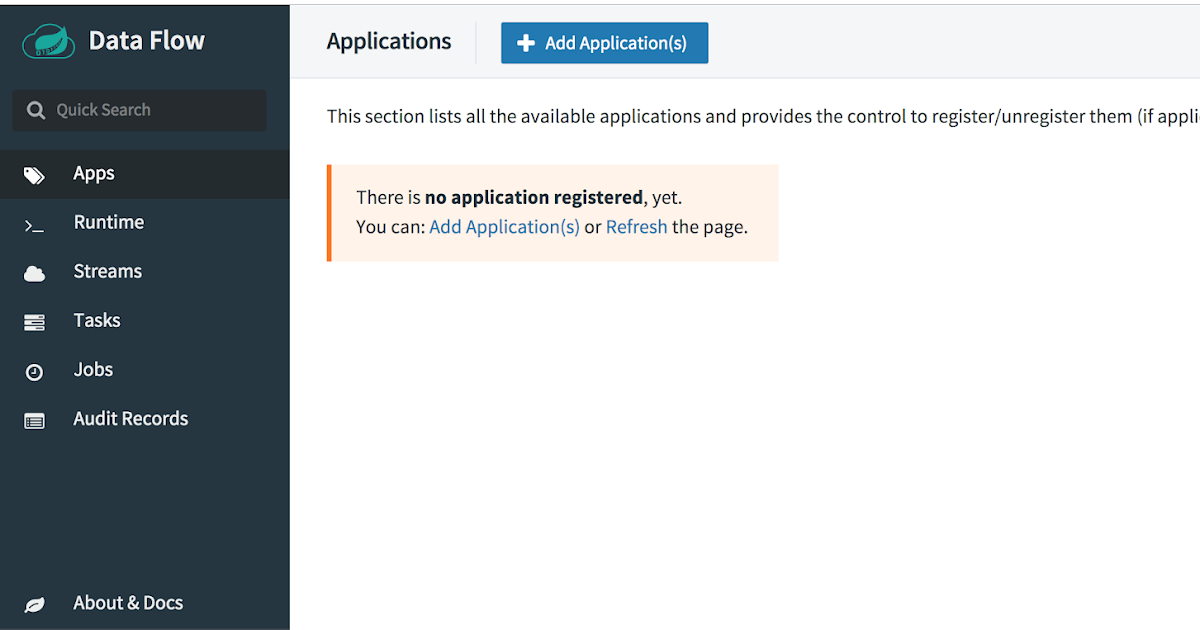Open About & Docs at sidebar bottom
Viewport: 1200px width, 630px height.
[x=128, y=602]
